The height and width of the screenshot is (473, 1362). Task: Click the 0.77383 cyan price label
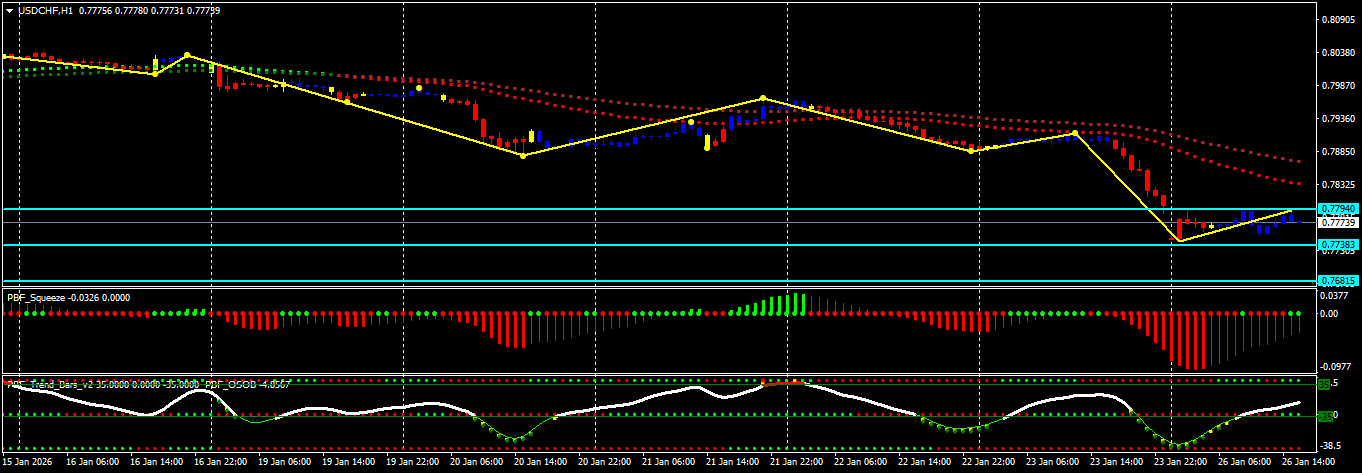(1337, 244)
